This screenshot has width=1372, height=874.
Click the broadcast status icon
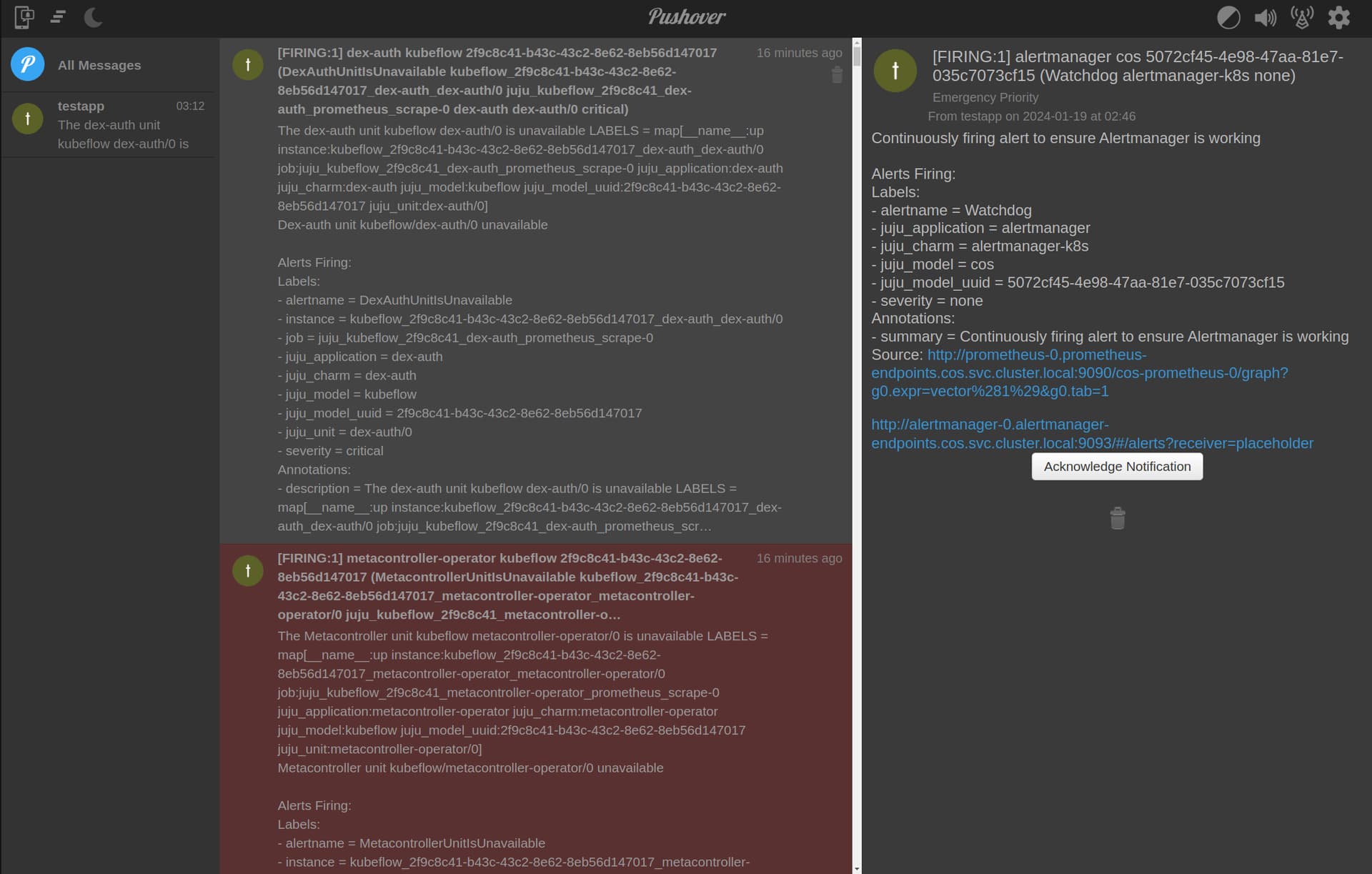coord(1302,17)
